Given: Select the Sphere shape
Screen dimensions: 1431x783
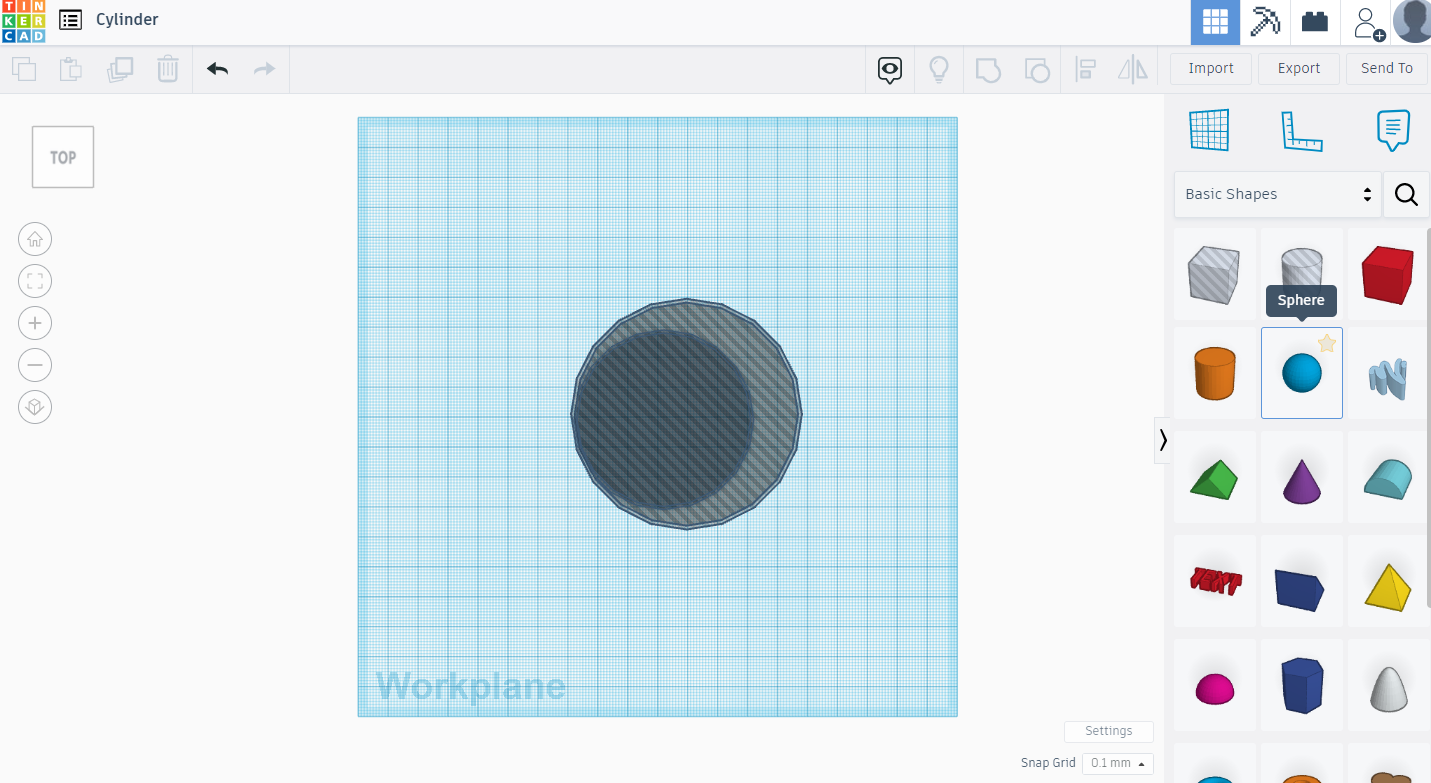Looking at the screenshot, I should click(x=1301, y=373).
